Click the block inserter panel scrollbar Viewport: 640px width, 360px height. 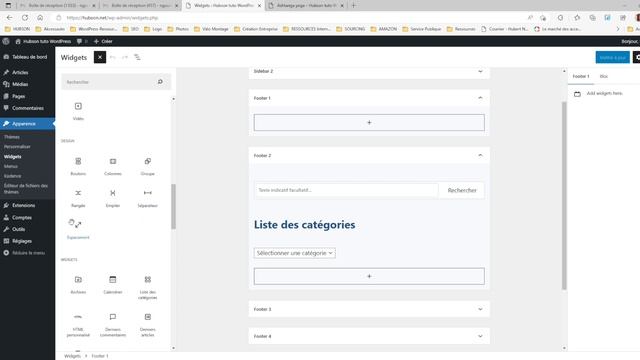click(173, 206)
